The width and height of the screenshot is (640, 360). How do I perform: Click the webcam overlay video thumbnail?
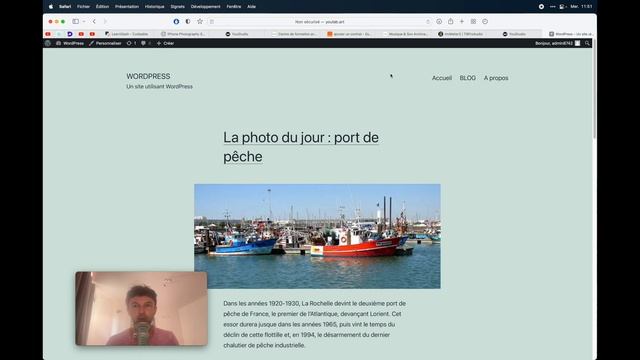pyautogui.click(x=141, y=309)
